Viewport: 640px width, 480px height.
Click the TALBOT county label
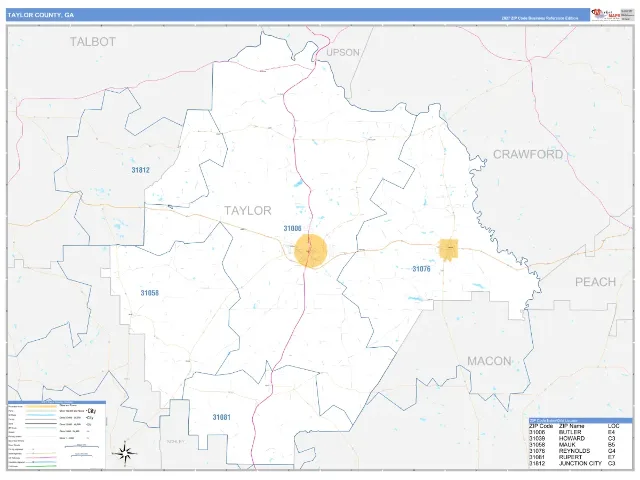tap(93, 42)
